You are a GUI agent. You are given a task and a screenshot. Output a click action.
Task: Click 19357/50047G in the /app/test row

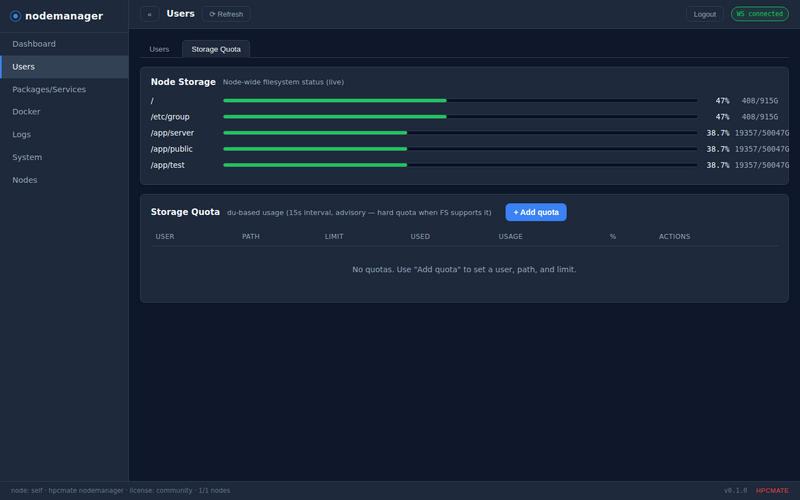point(762,165)
